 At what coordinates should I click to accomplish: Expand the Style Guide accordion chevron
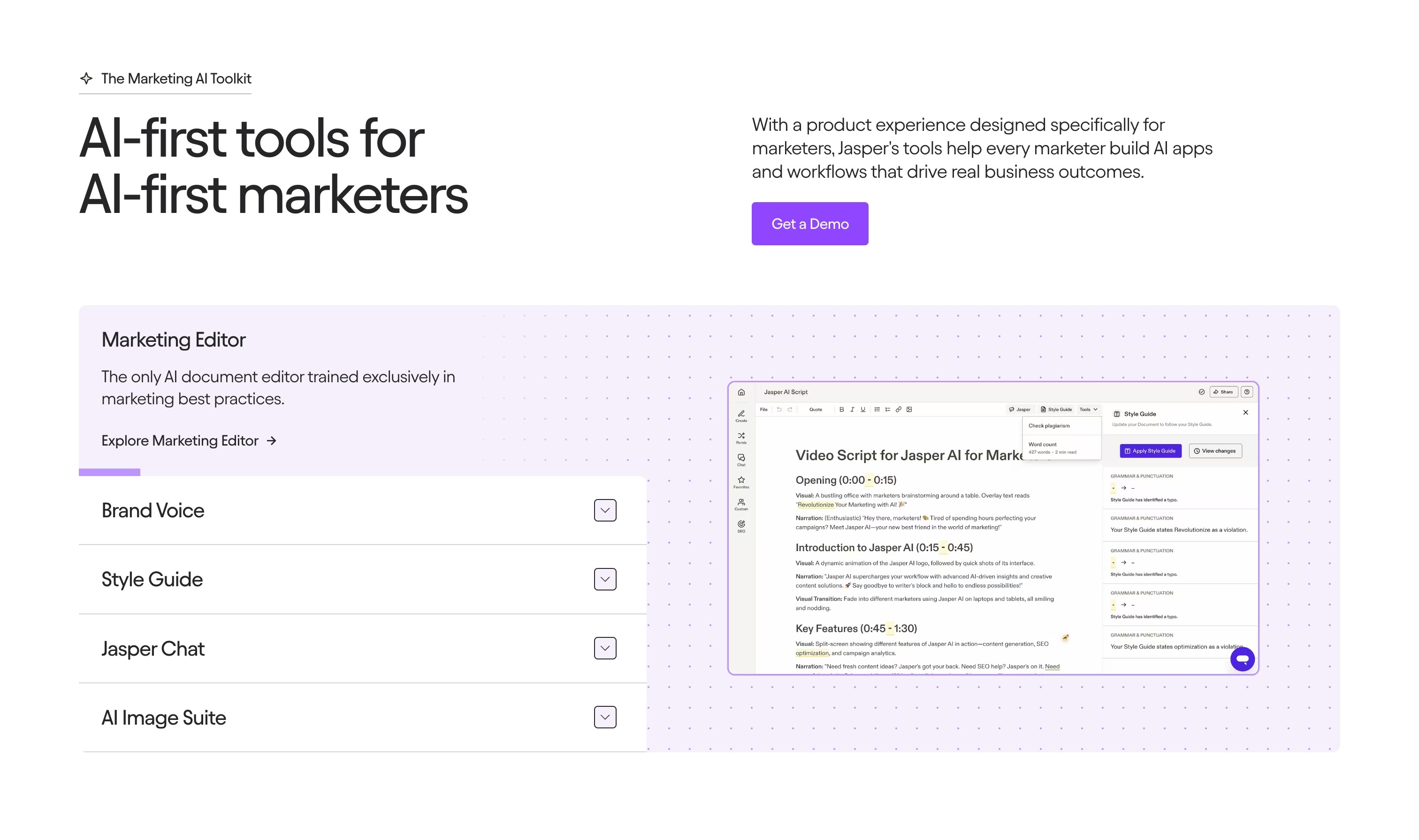[x=605, y=579]
